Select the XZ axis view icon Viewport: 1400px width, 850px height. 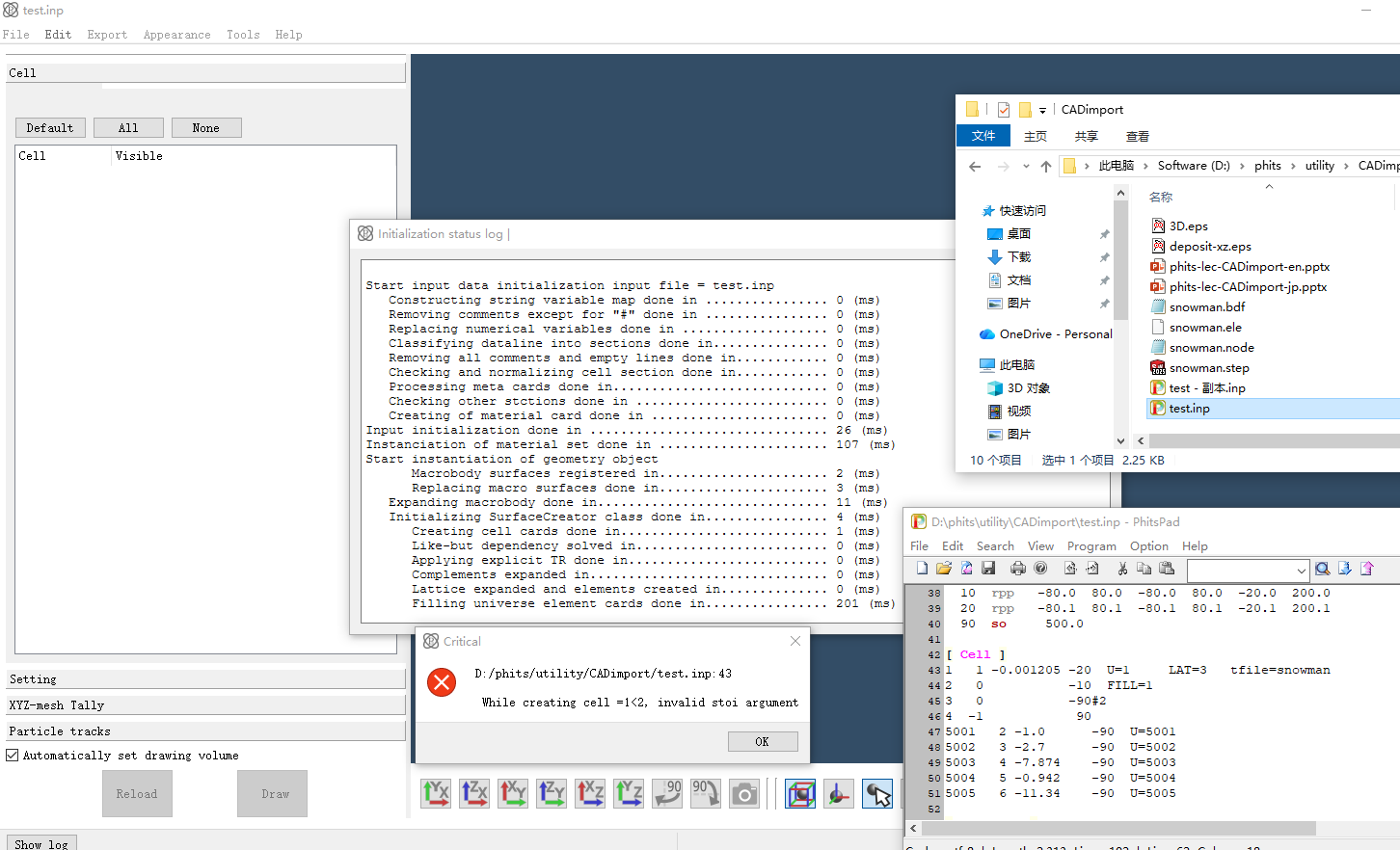tap(590, 793)
